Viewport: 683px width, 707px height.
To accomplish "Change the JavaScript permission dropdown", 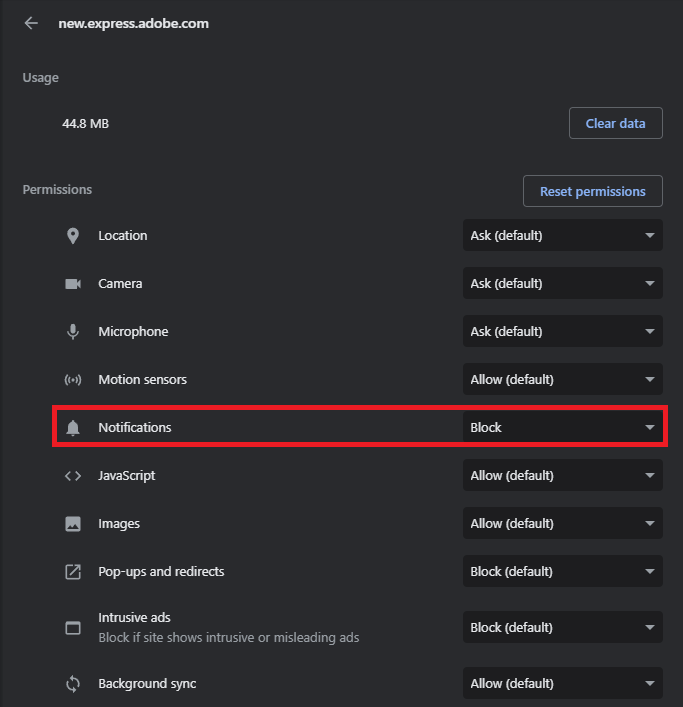I will tap(562, 476).
